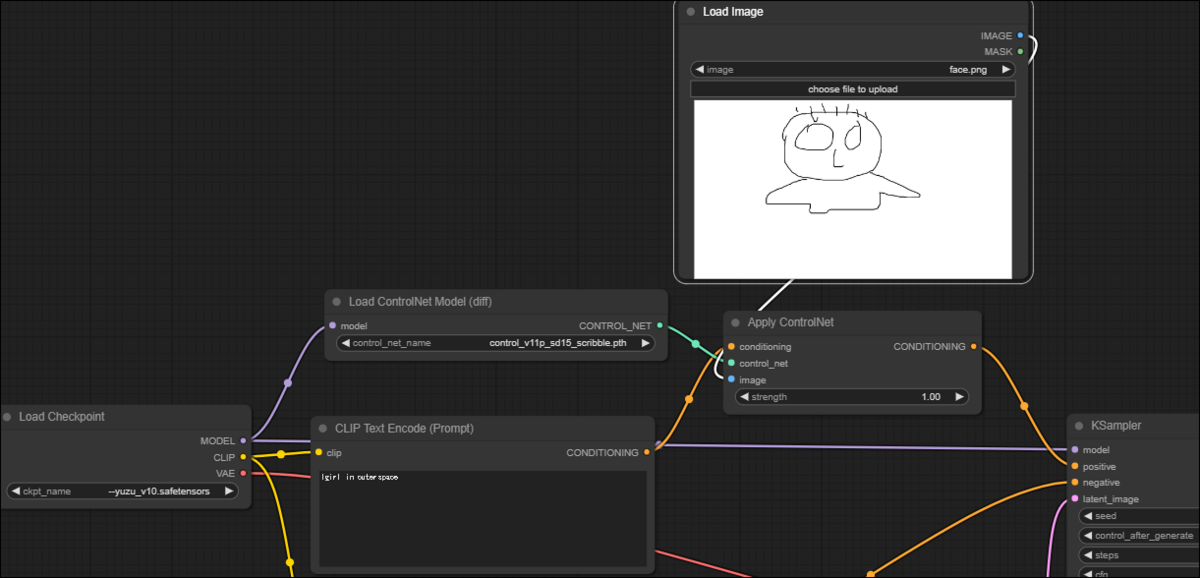Click the CLIP Text Encode (Prompt) title
This screenshot has height=578, width=1200.
pyautogui.click(x=404, y=429)
